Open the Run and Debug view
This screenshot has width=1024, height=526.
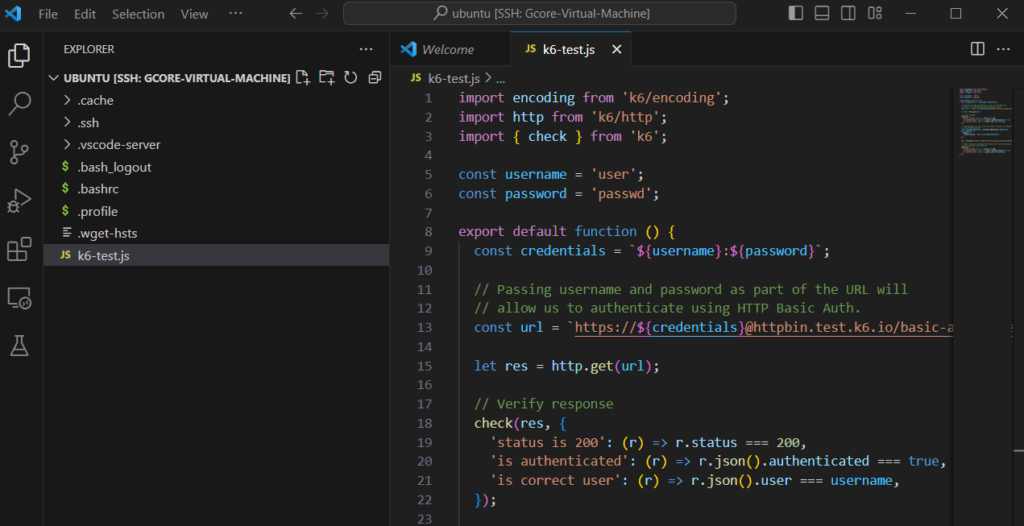pyautogui.click(x=19, y=200)
